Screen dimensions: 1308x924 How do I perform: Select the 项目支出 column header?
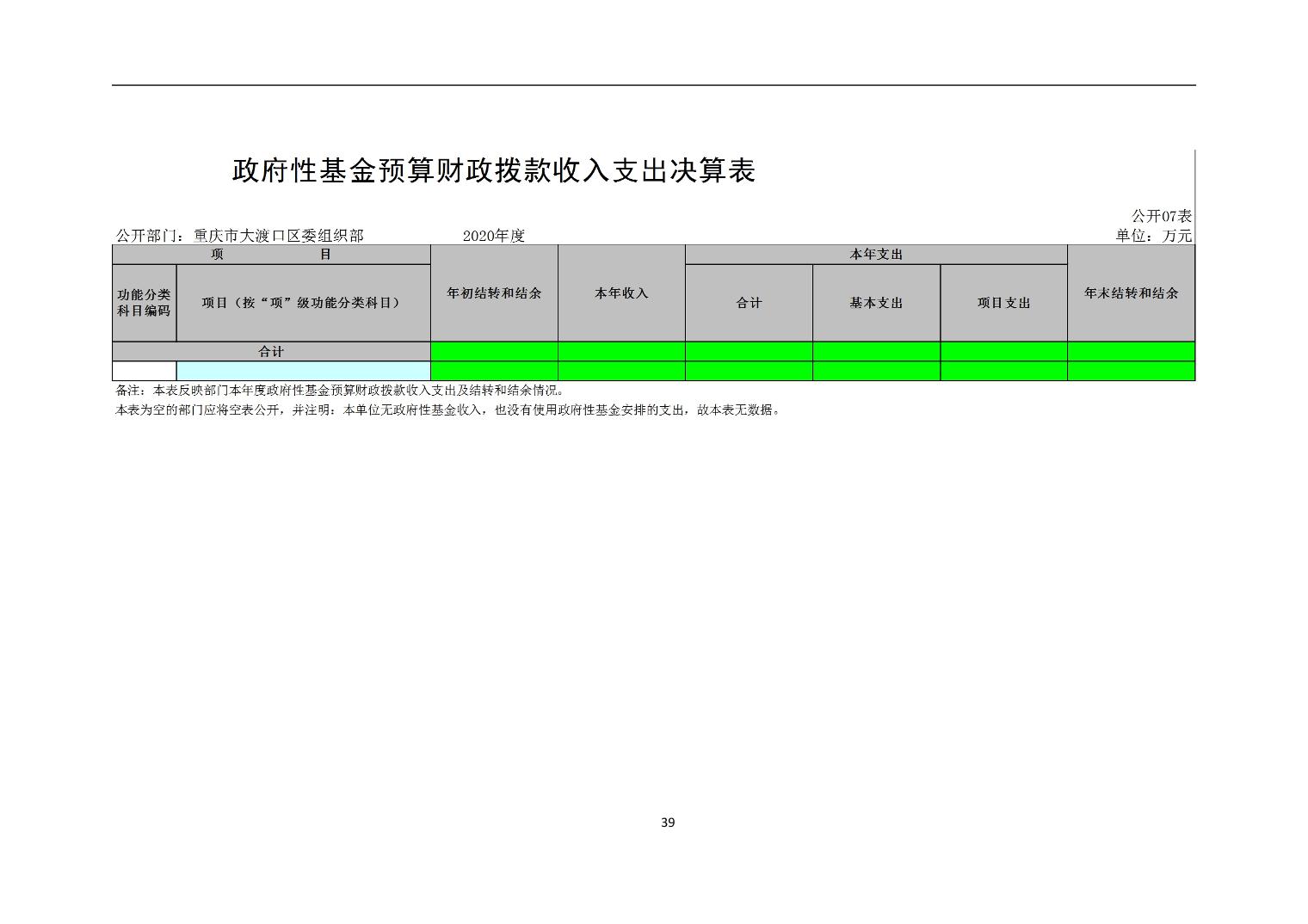click(x=1003, y=303)
